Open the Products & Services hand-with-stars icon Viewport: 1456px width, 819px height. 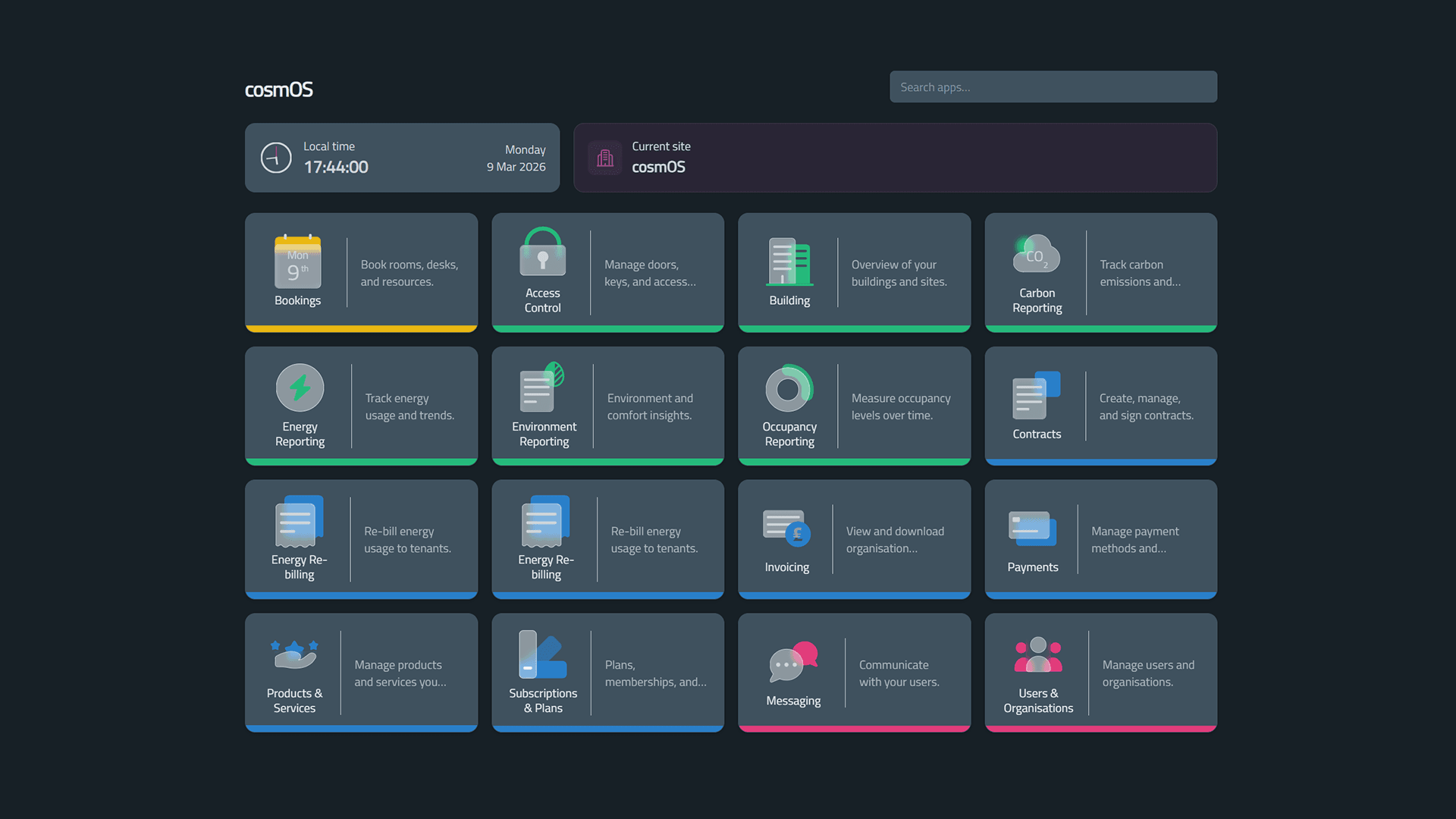pyautogui.click(x=294, y=654)
